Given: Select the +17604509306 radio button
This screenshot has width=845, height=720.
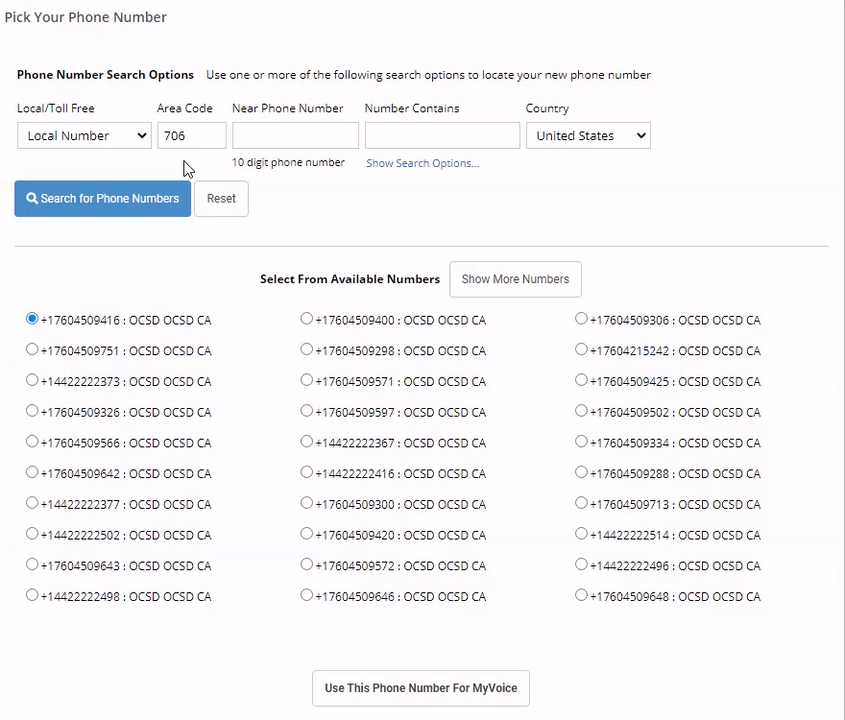Looking at the screenshot, I should (581, 319).
